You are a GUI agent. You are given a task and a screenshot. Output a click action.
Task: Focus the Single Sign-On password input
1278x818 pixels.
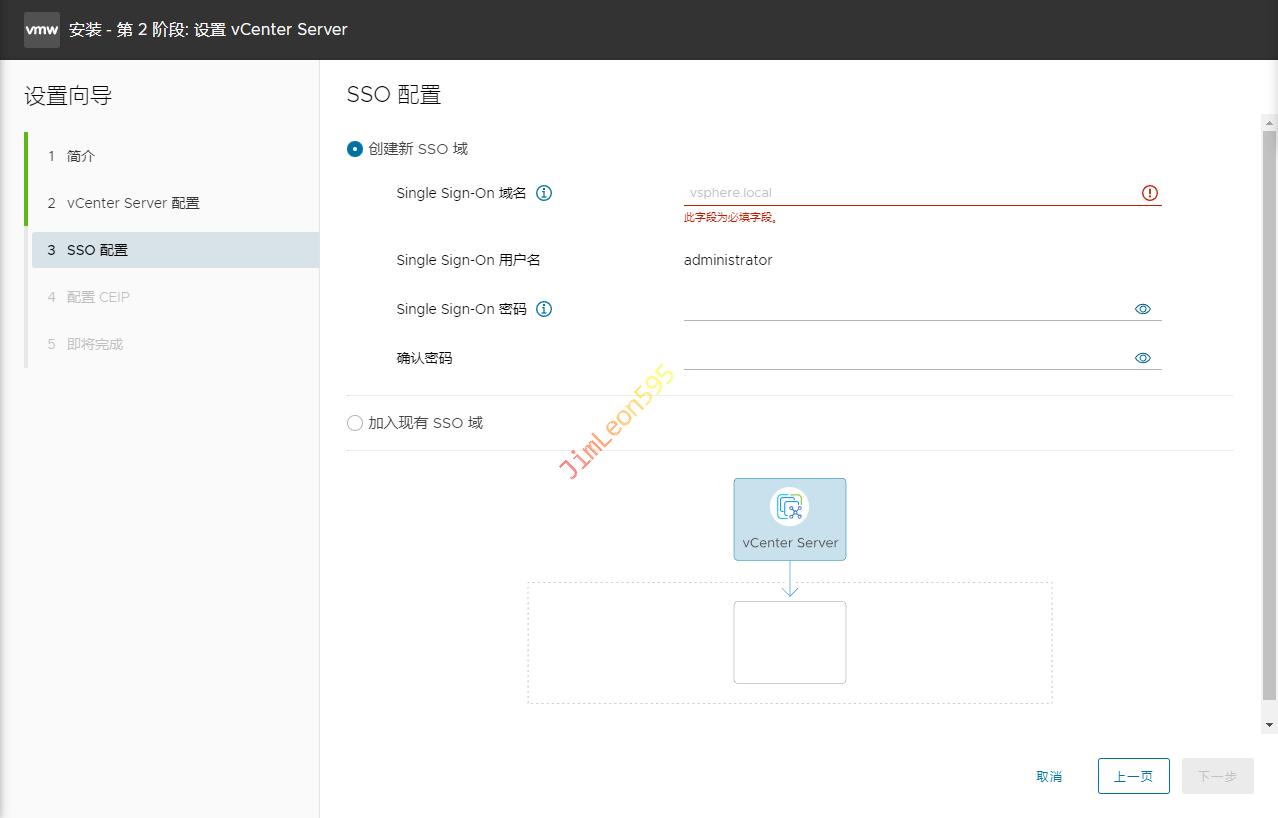pos(905,309)
